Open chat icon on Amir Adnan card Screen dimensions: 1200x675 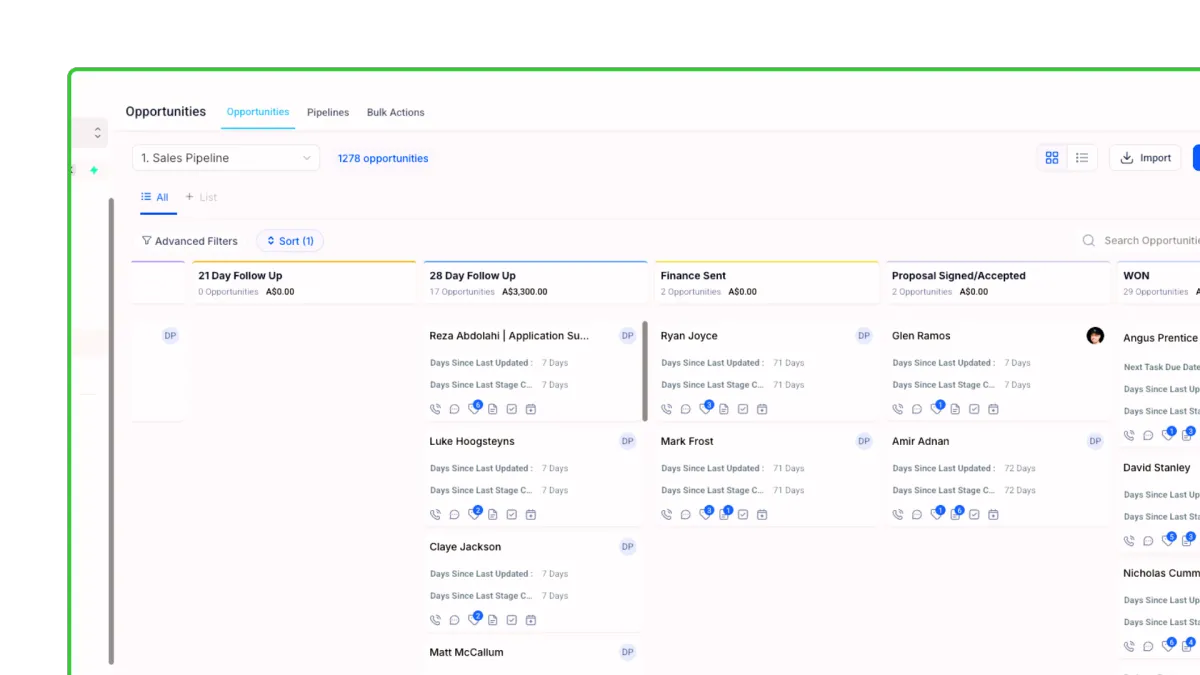(x=916, y=515)
